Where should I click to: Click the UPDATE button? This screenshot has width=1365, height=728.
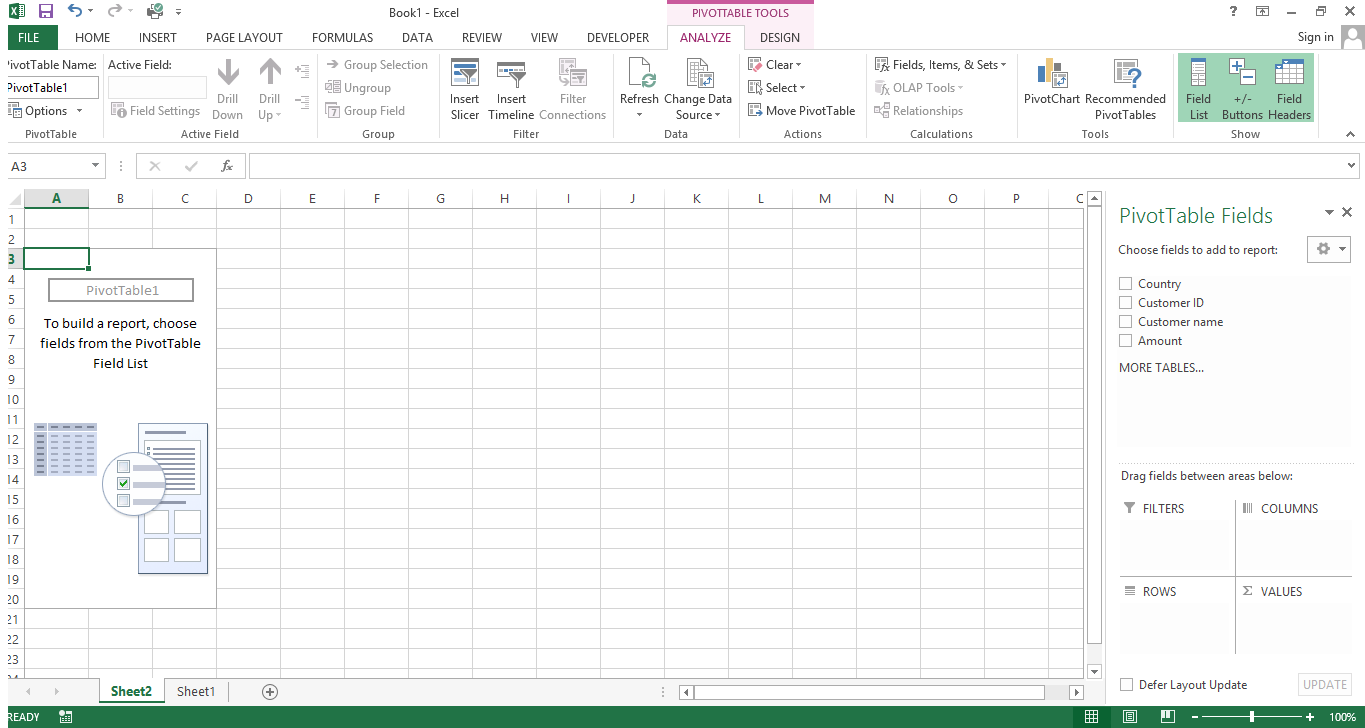coord(1325,685)
